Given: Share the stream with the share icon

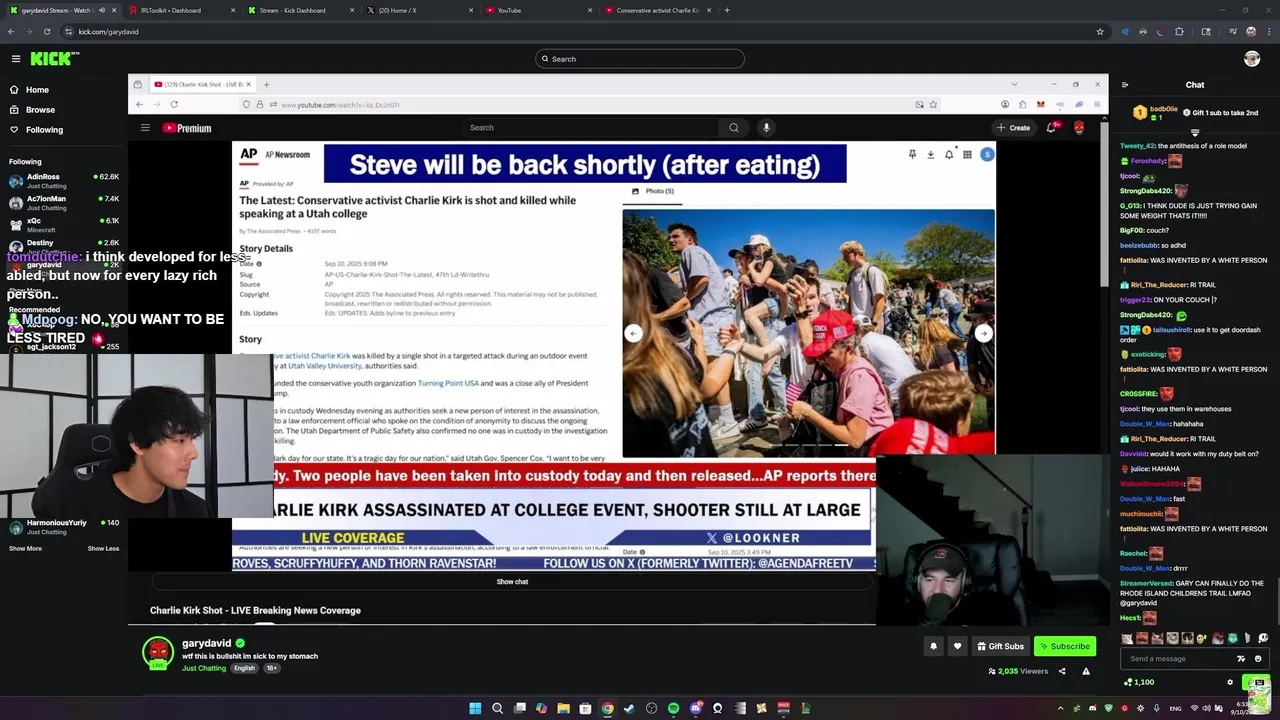Looking at the screenshot, I should [1062, 671].
